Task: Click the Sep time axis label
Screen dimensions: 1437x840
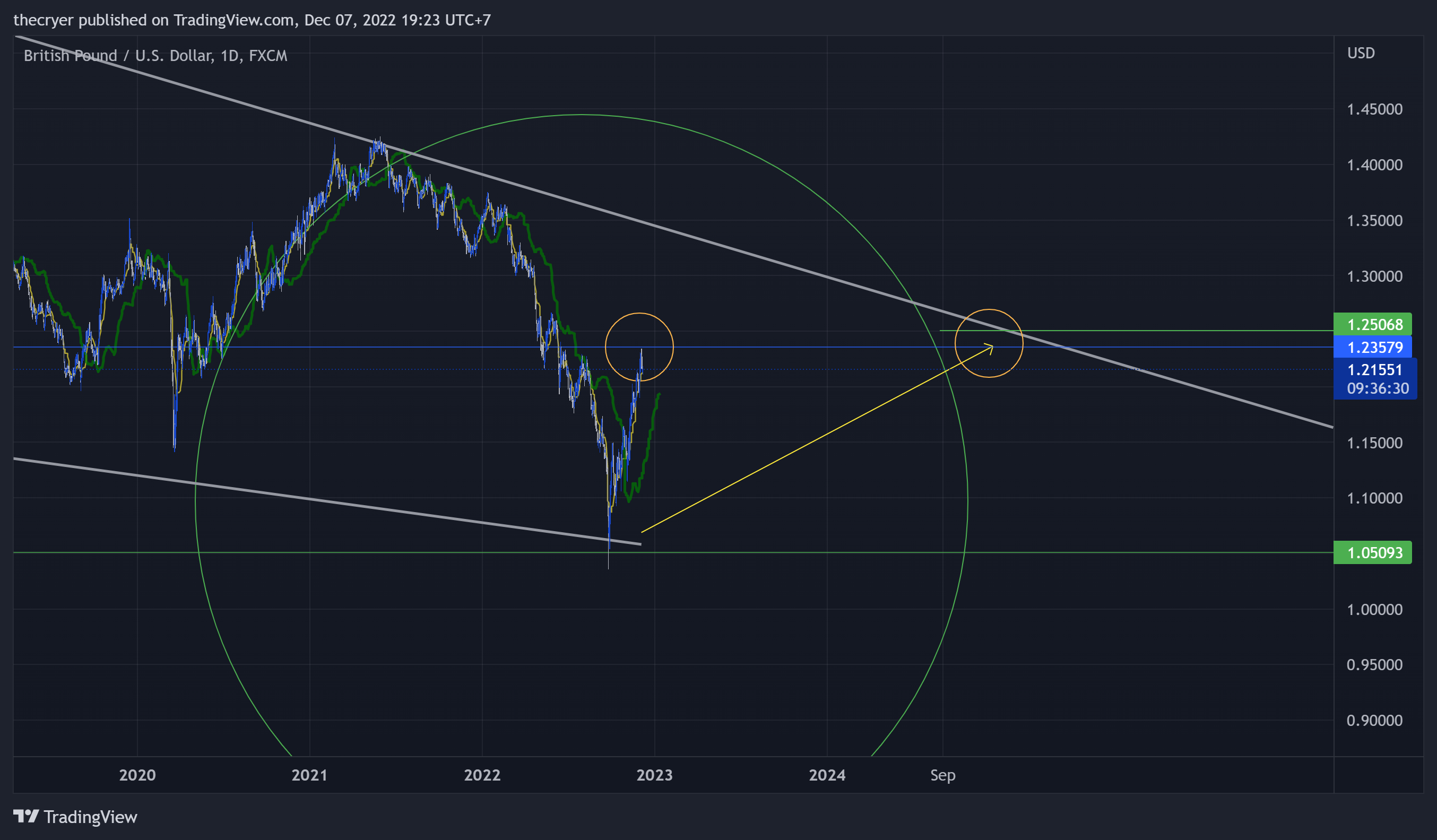Action: click(x=942, y=776)
